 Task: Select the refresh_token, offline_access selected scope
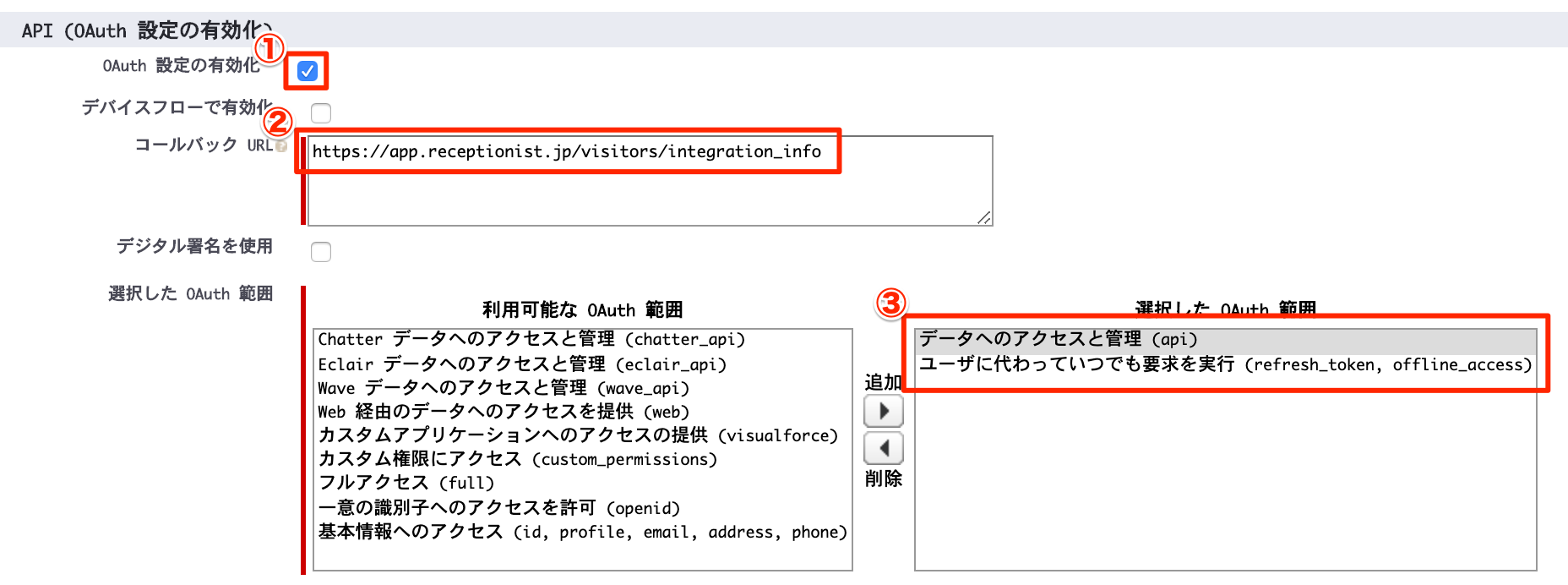(1225, 364)
